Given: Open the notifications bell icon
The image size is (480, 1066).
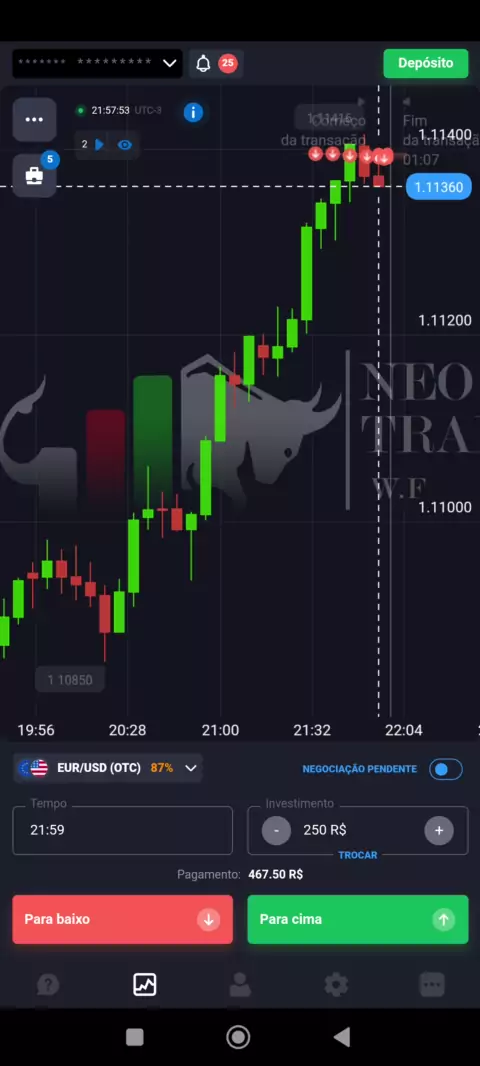Looking at the screenshot, I should [203, 64].
